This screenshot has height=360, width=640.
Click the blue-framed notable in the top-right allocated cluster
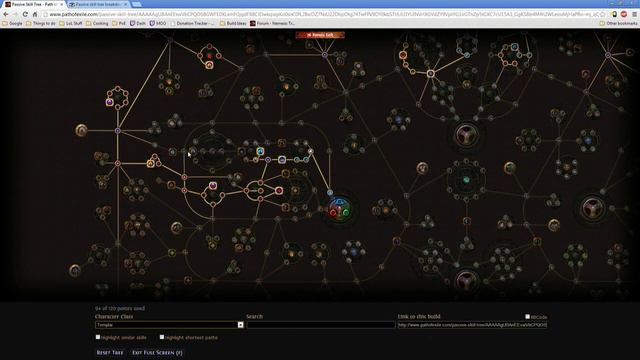[x=515, y=47]
